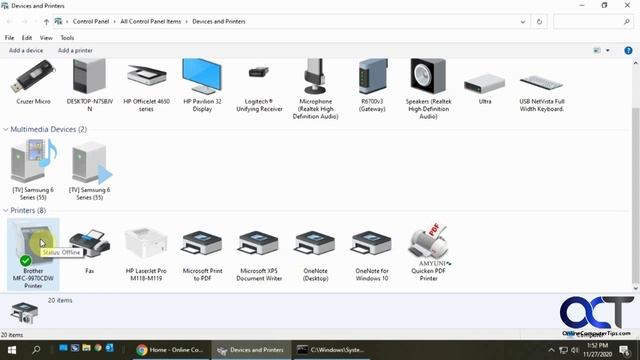Click Add a printer
This screenshot has height=360, width=640.
pos(75,51)
